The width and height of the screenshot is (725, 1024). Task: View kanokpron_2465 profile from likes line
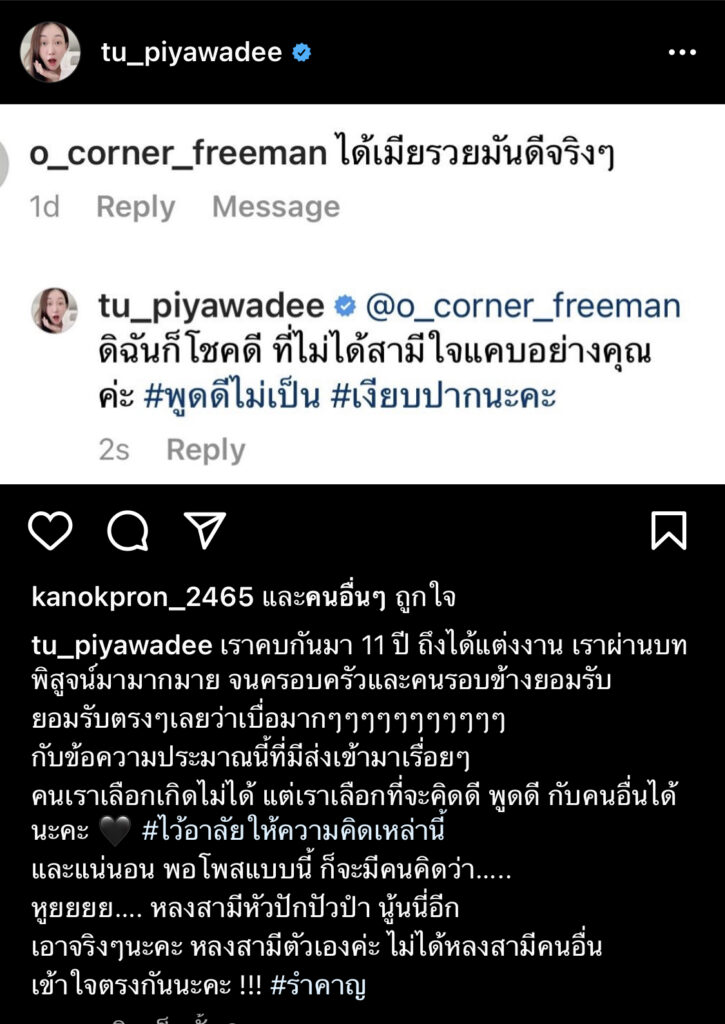tap(142, 597)
